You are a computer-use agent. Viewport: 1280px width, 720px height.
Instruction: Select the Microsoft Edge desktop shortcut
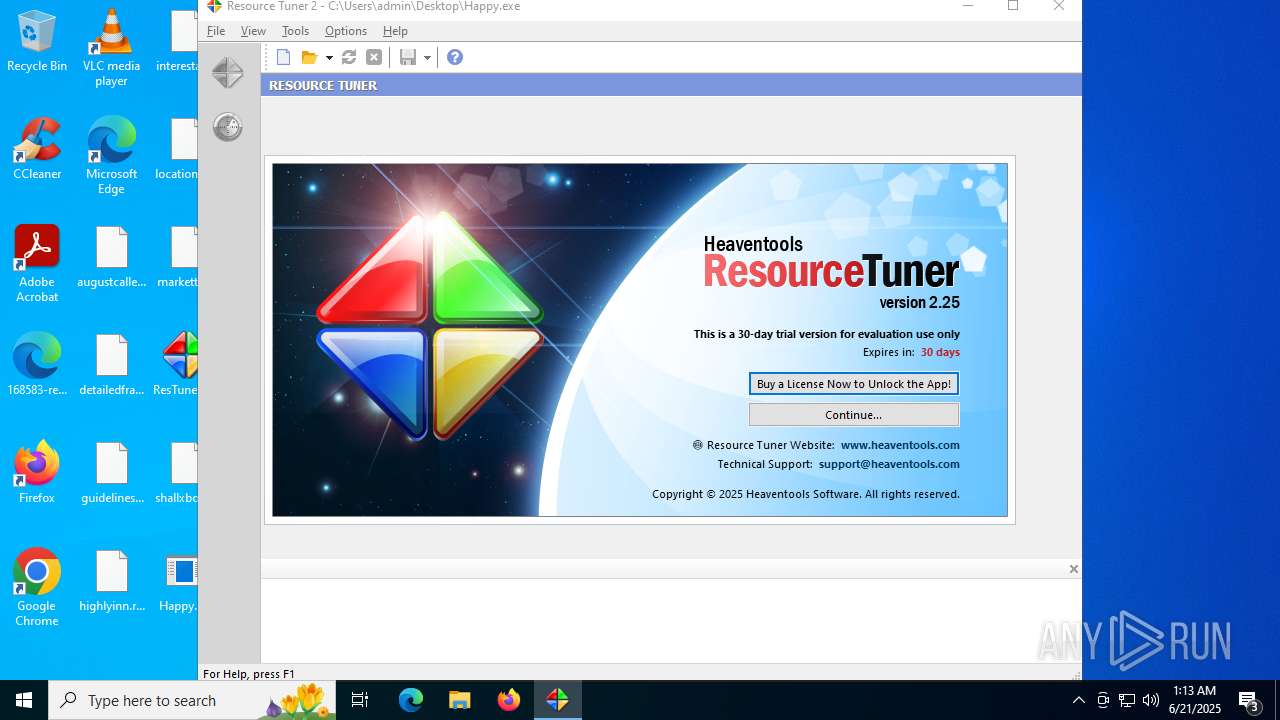click(111, 156)
